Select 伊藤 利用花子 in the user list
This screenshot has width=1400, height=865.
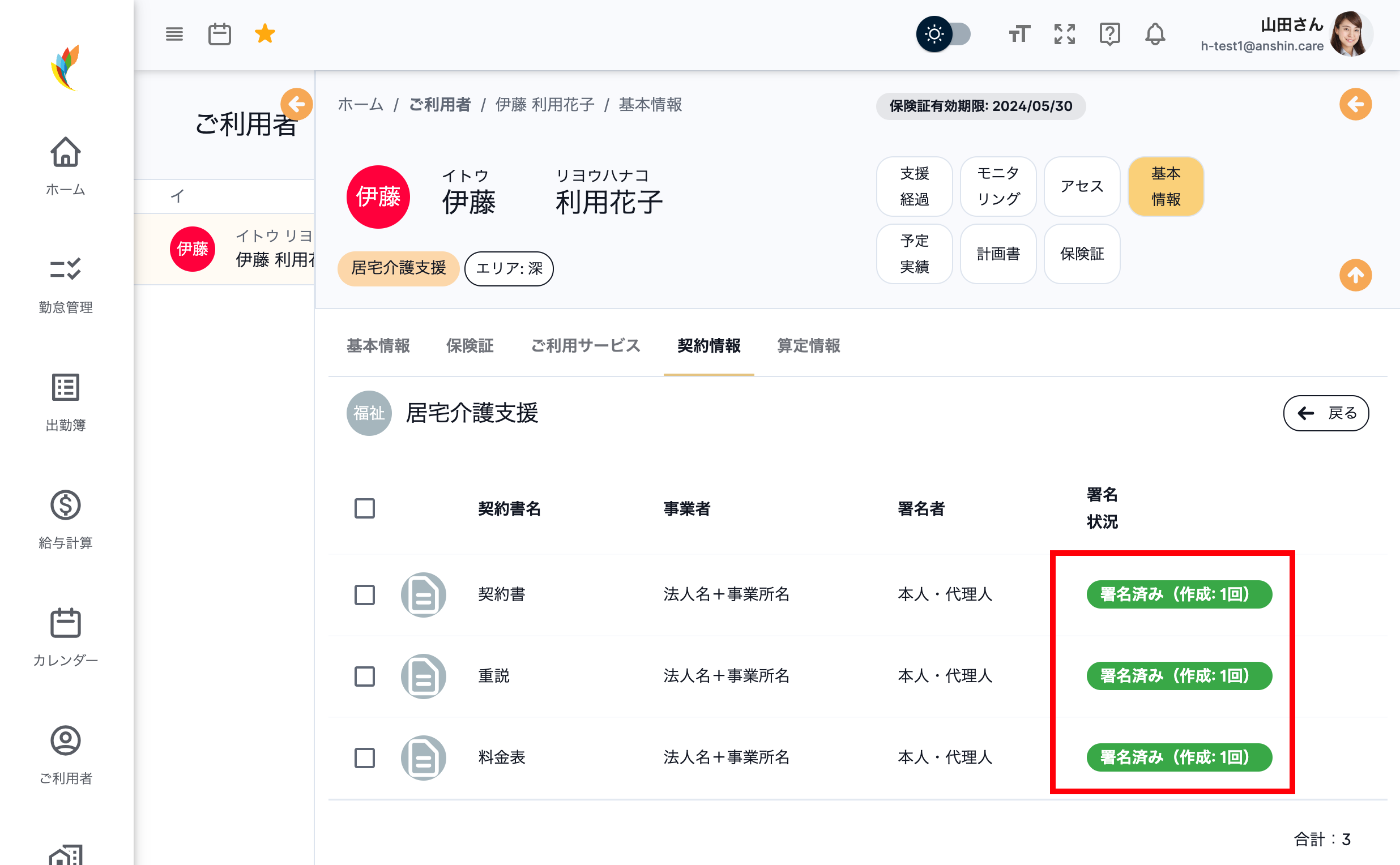click(x=240, y=249)
